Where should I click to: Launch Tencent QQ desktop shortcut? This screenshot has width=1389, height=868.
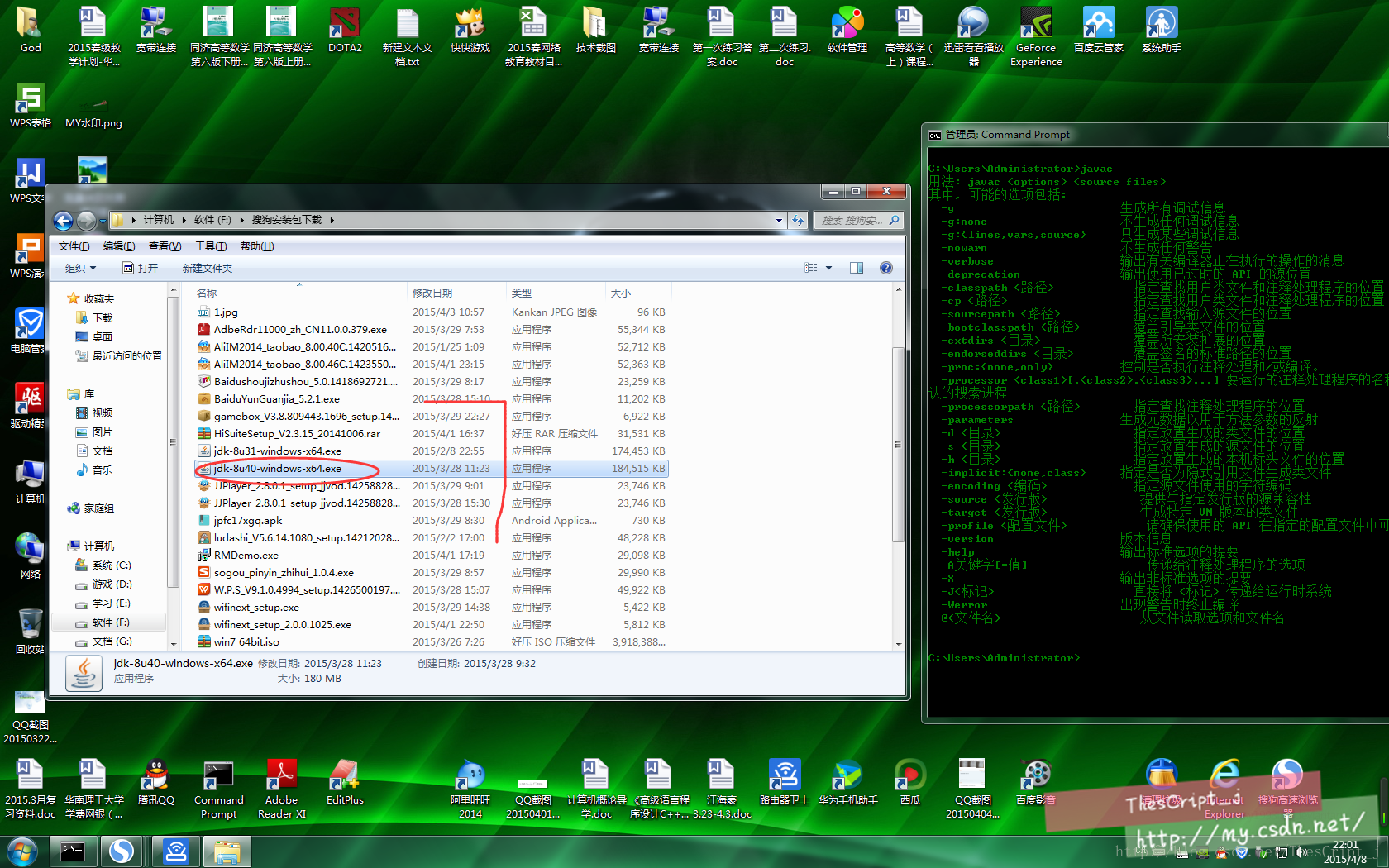click(155, 782)
